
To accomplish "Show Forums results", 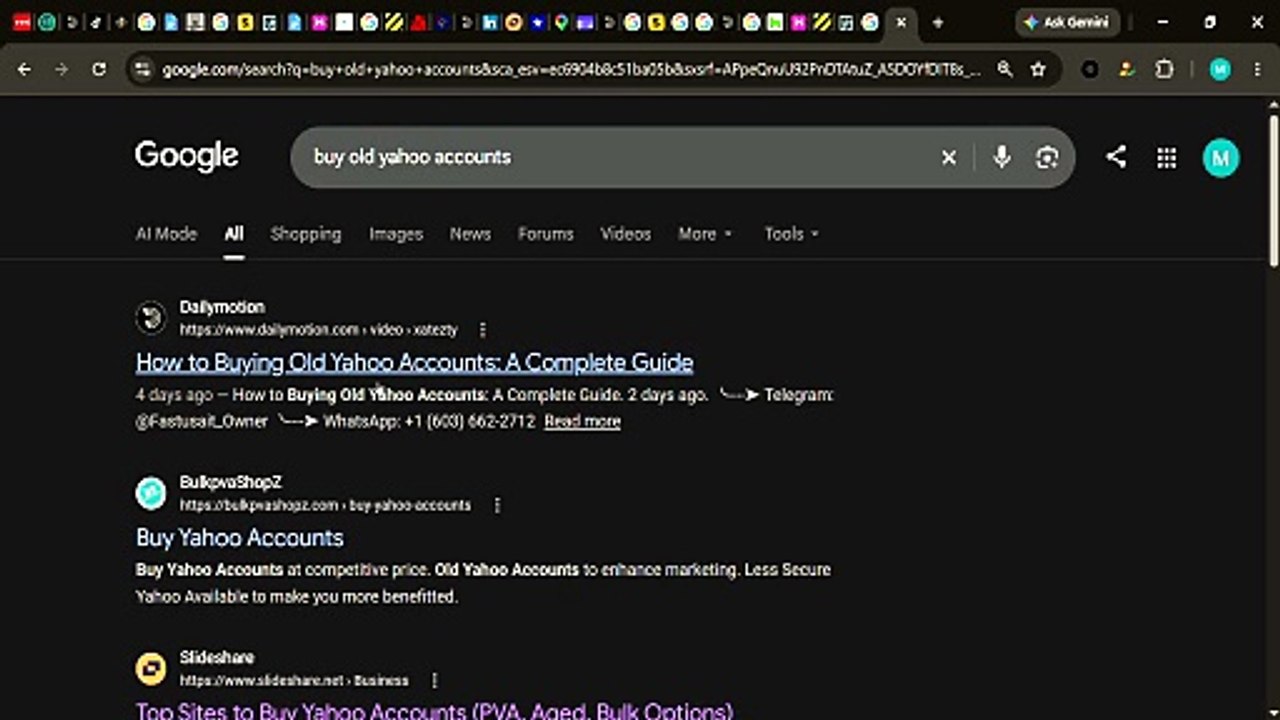I will [546, 233].
